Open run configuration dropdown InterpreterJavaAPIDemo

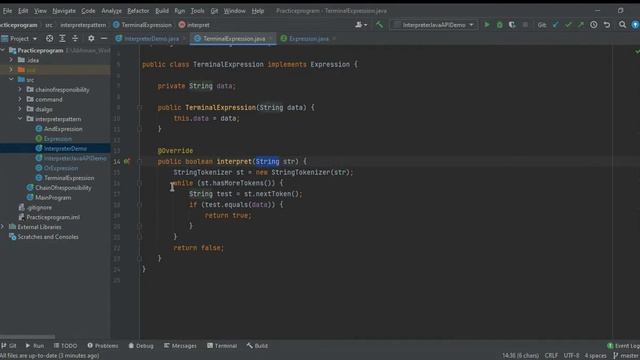(434, 25)
